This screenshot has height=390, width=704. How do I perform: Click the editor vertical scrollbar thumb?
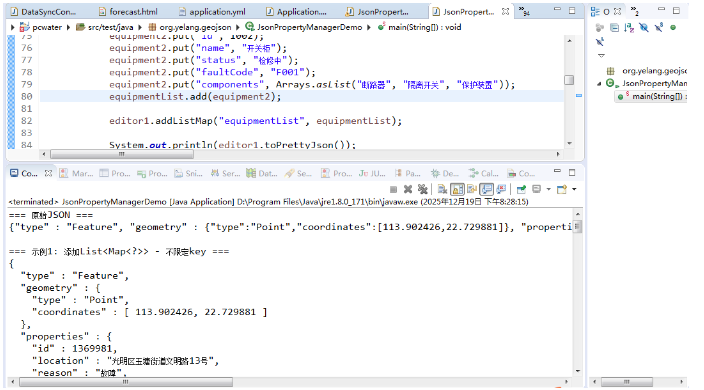[x=569, y=79]
